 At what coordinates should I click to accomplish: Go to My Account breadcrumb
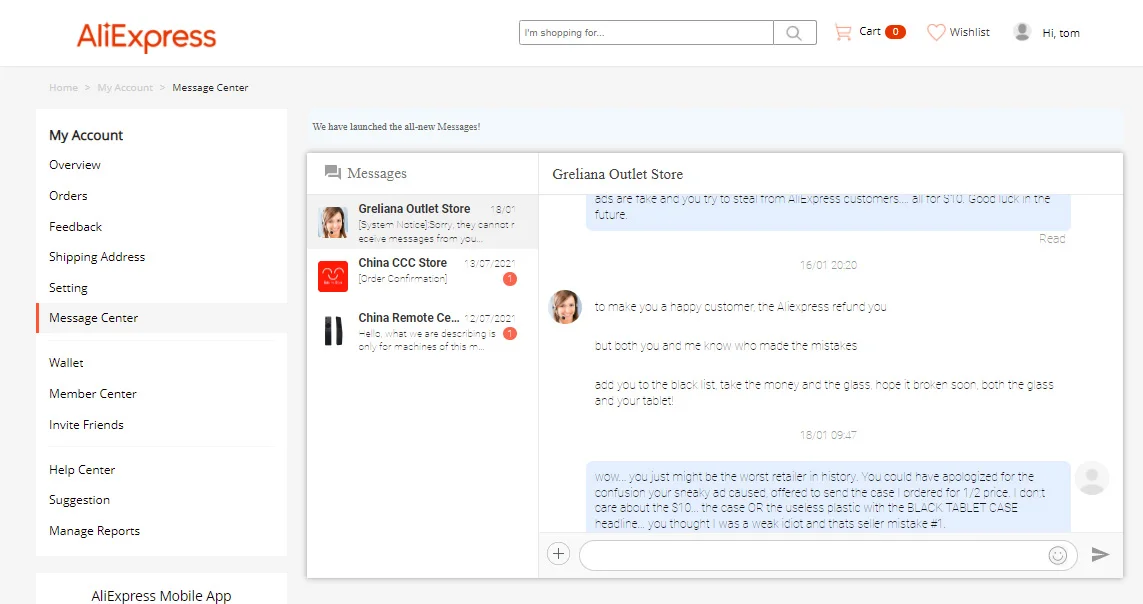pyautogui.click(x=125, y=87)
